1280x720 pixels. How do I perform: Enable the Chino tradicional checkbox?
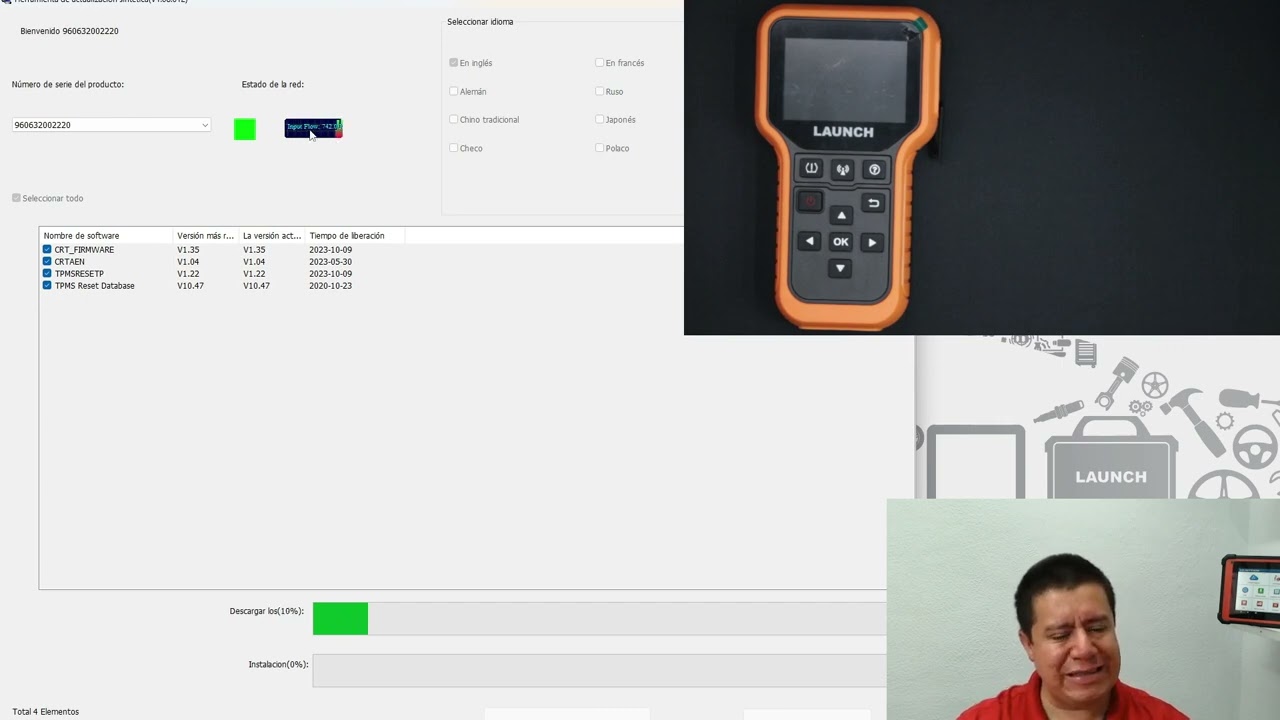[454, 119]
